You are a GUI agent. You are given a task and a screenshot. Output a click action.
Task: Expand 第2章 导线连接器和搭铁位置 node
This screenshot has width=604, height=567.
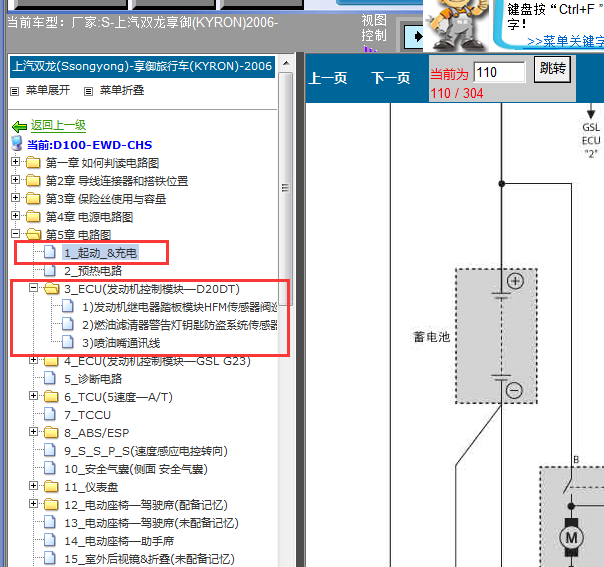click(x=15, y=179)
